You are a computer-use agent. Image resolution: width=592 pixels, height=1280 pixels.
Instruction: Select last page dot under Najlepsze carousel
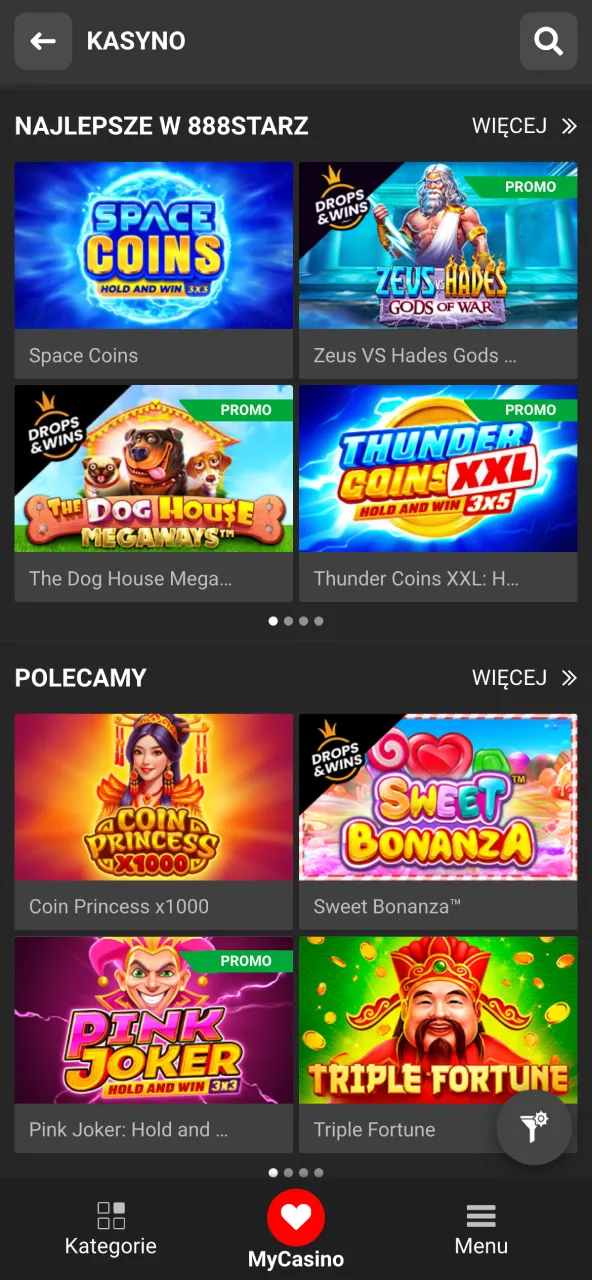click(x=318, y=621)
